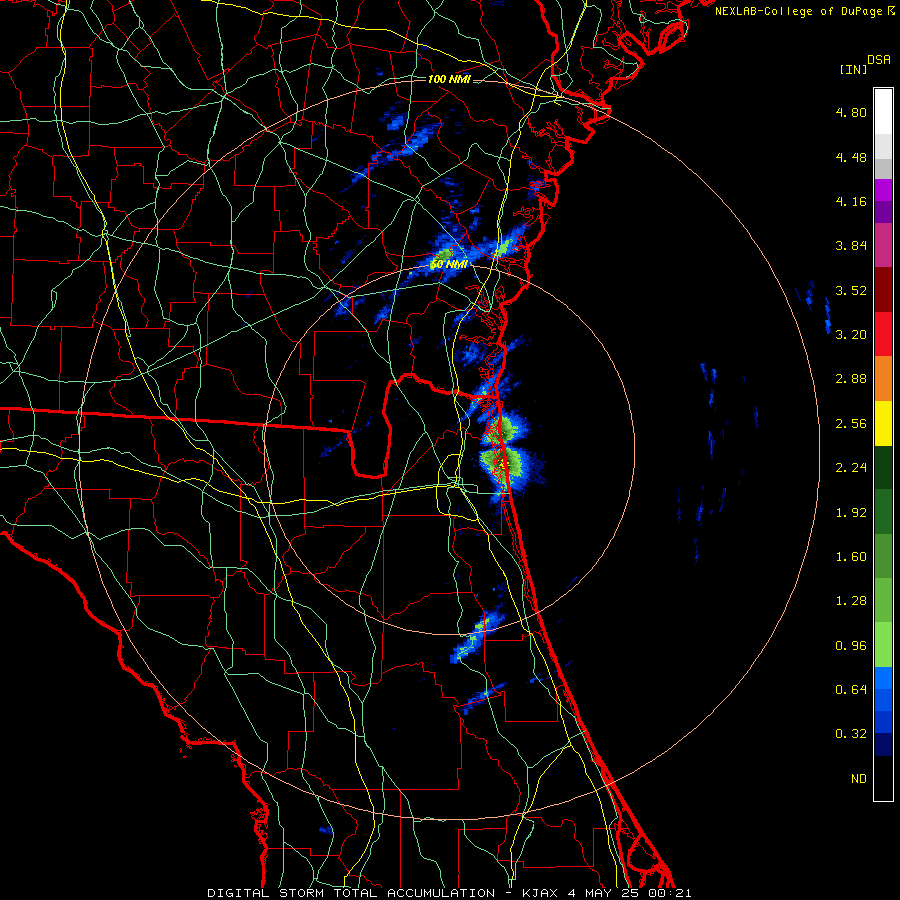This screenshot has height=900, width=900.
Task: Click the 3.20 legend value
Action: click(851, 335)
